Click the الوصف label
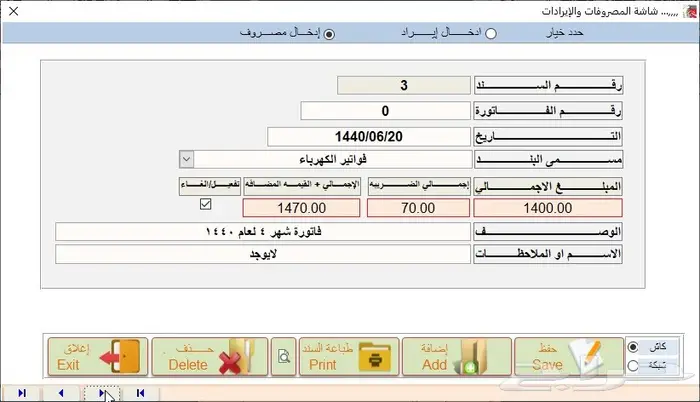The height and width of the screenshot is (402, 700). pos(548,231)
